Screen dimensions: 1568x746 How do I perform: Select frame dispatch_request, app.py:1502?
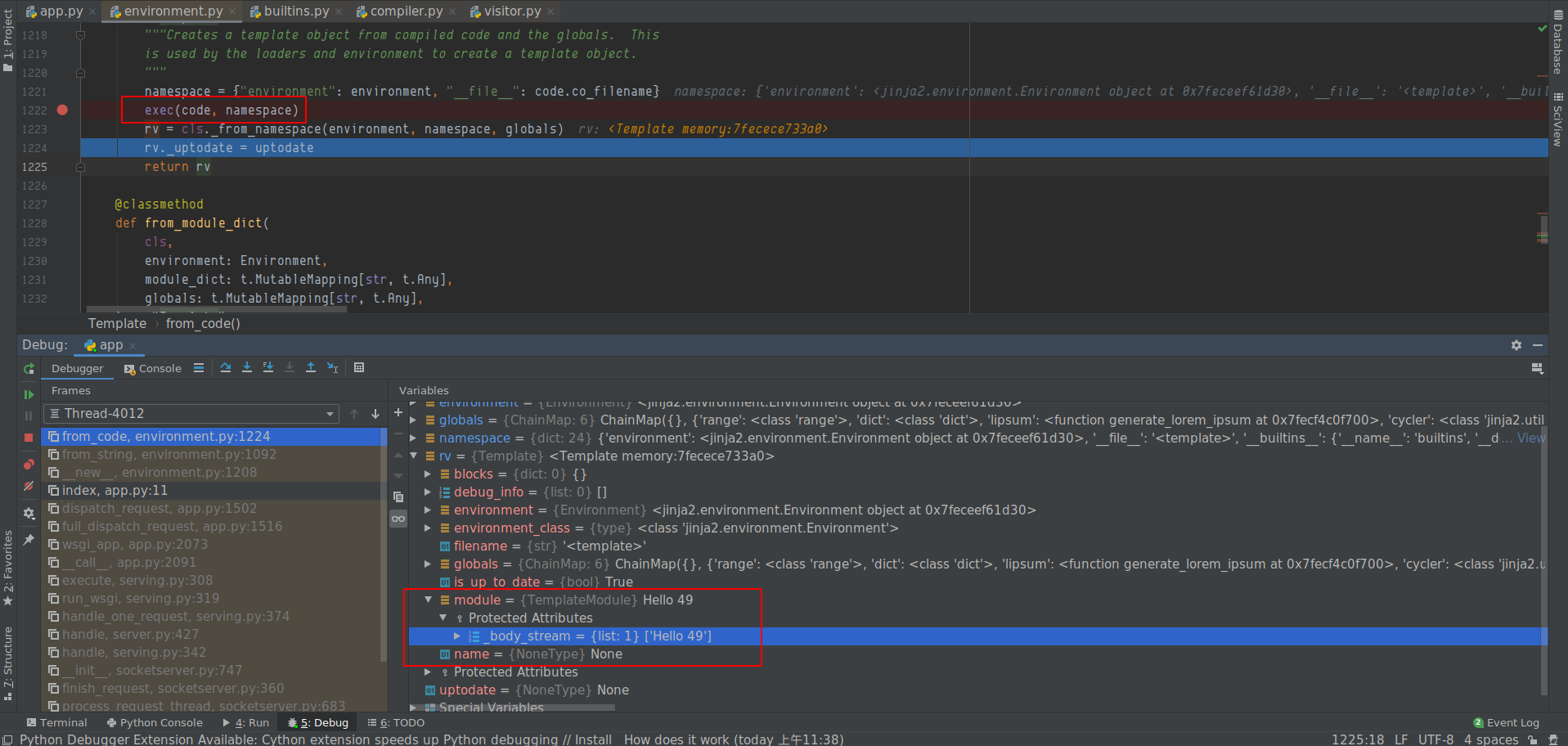[x=211, y=508]
